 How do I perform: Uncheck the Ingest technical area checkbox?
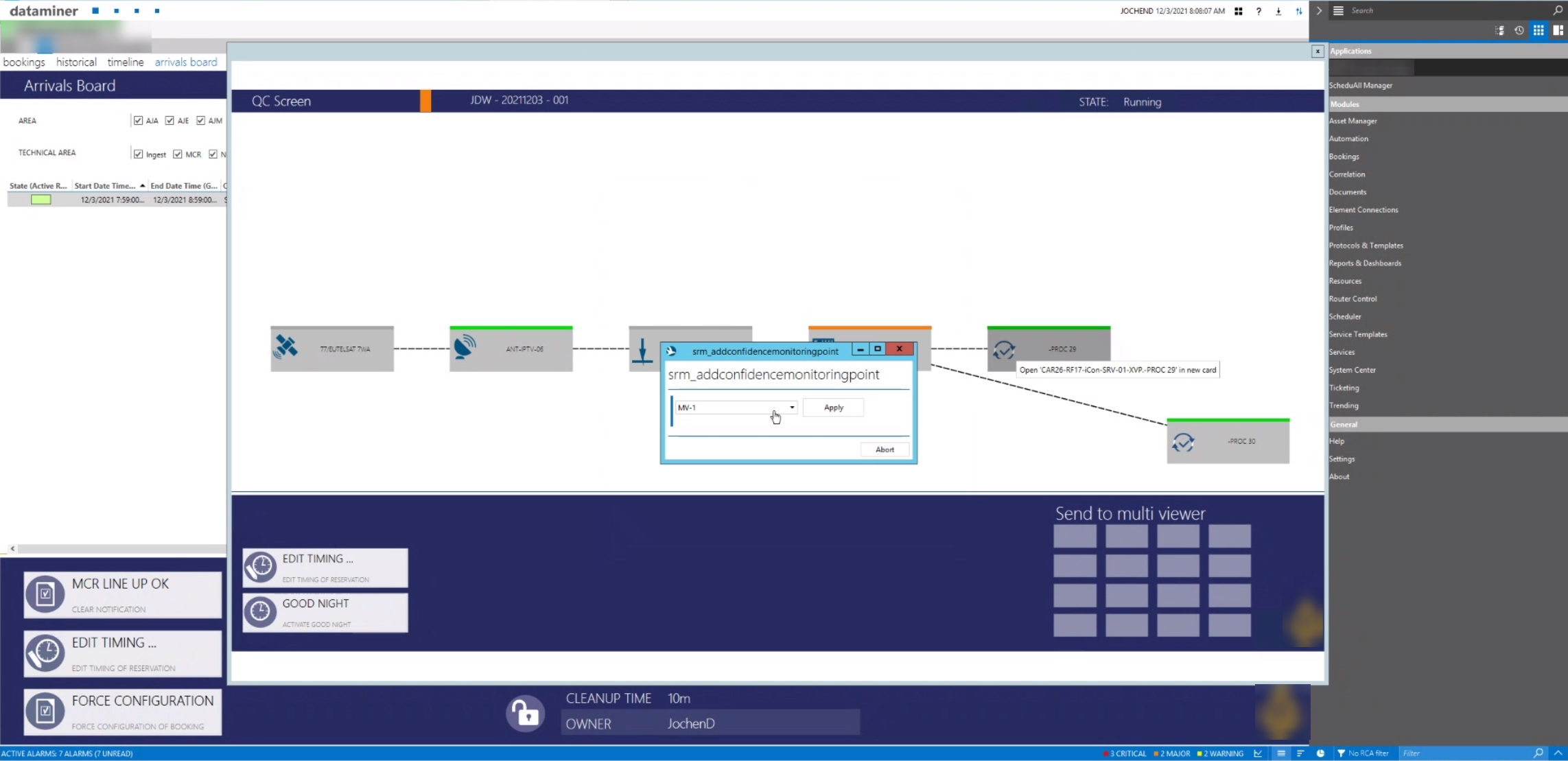139,154
